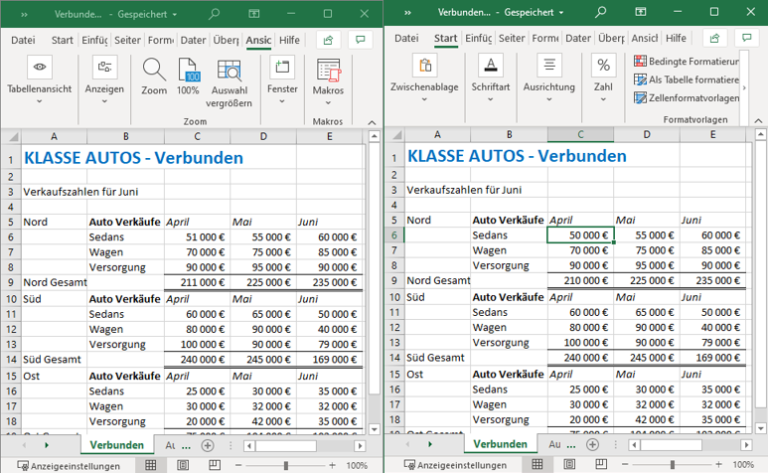
Task: Open Zwischenablage icon in right window
Action: [x=425, y=65]
